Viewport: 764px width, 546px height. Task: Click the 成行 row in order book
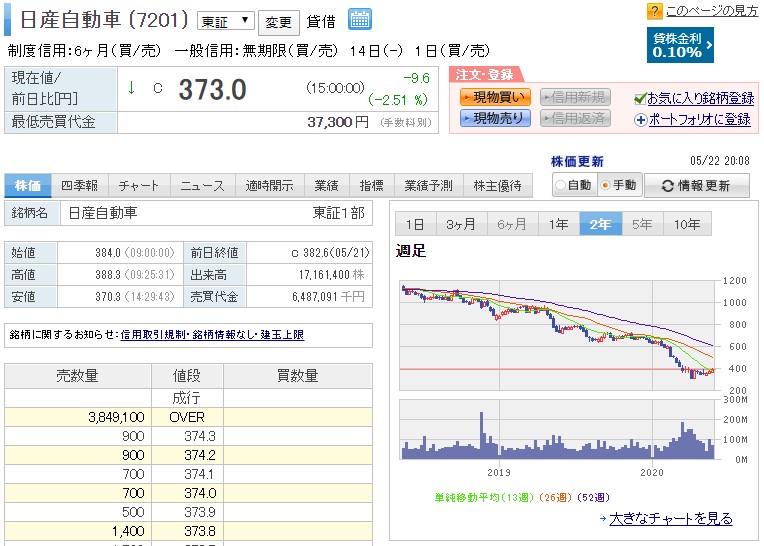pos(188,398)
